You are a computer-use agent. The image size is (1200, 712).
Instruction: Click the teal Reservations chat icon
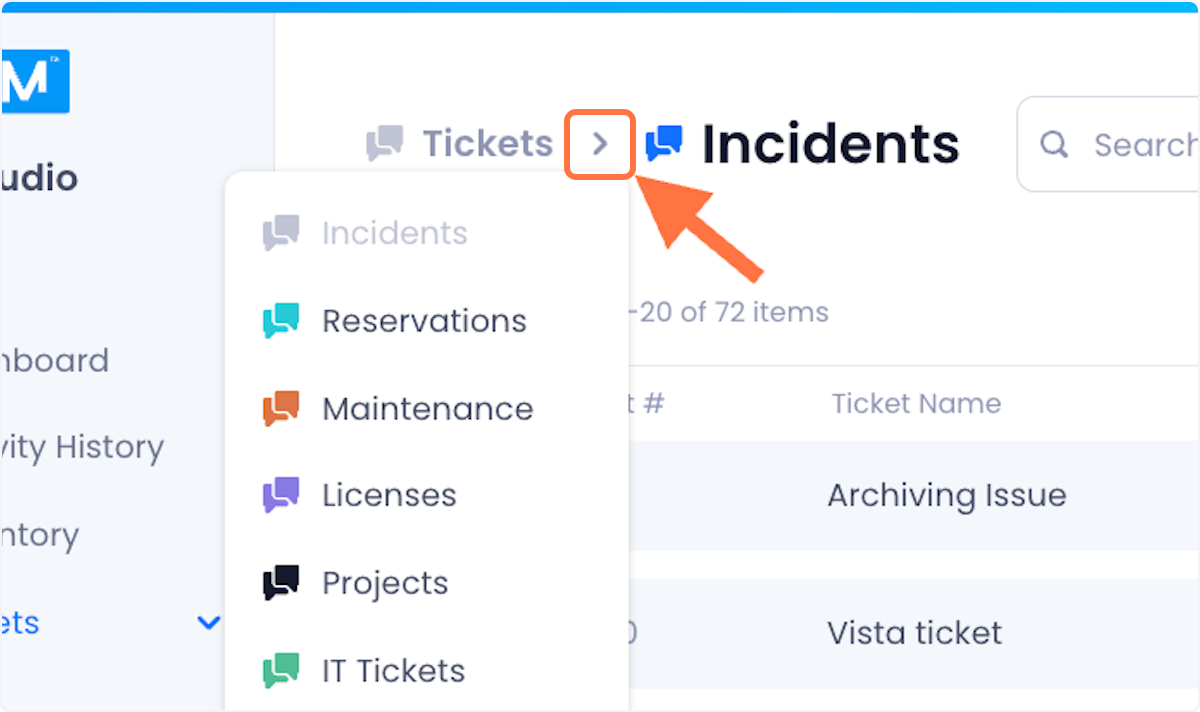[281, 321]
